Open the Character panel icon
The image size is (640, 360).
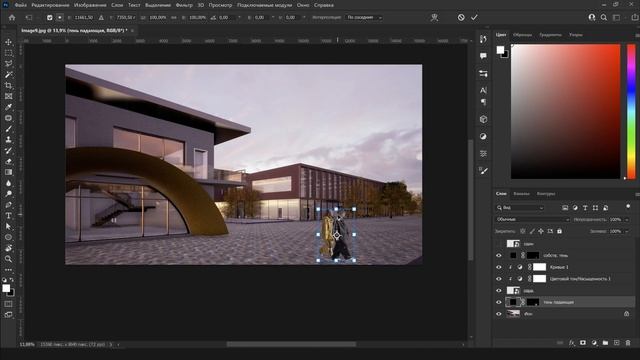(x=483, y=90)
